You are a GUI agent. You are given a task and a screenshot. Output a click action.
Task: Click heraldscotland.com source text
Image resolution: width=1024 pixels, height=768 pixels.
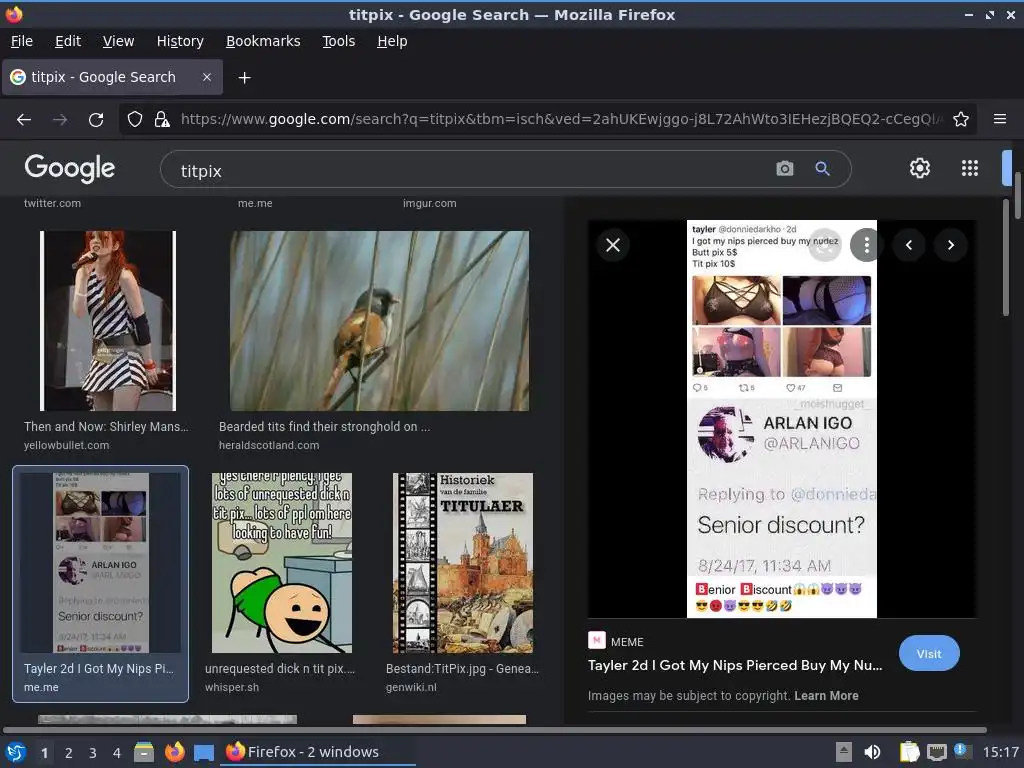269,445
